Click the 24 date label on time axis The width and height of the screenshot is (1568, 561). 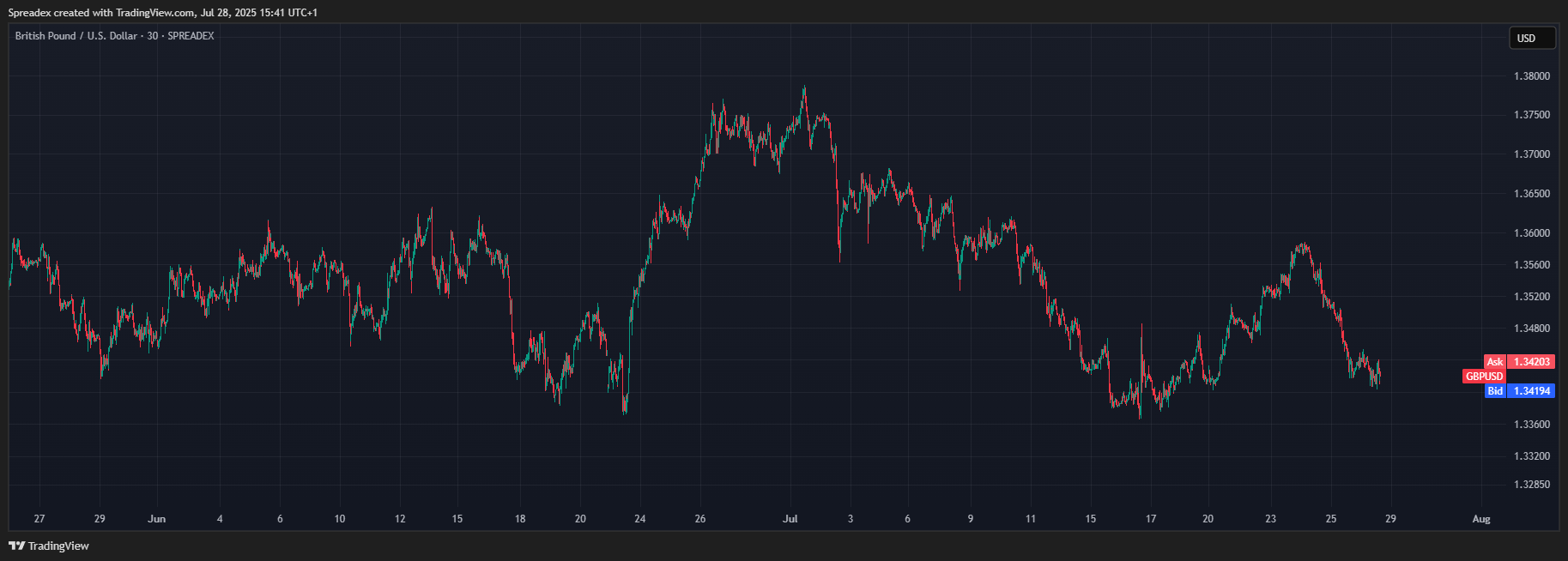click(x=640, y=519)
